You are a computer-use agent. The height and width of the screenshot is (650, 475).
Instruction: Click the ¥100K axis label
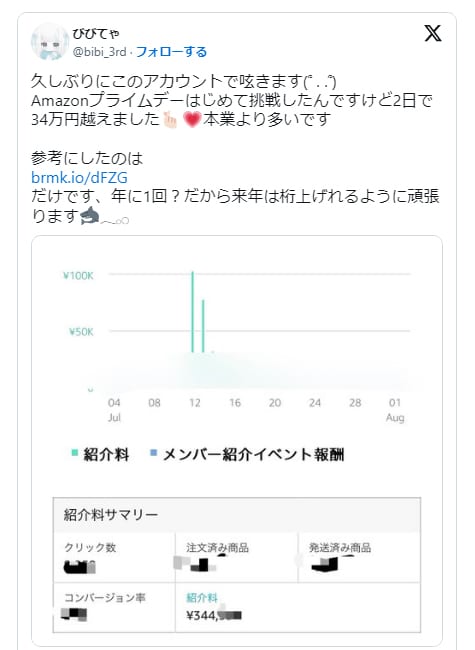78,275
